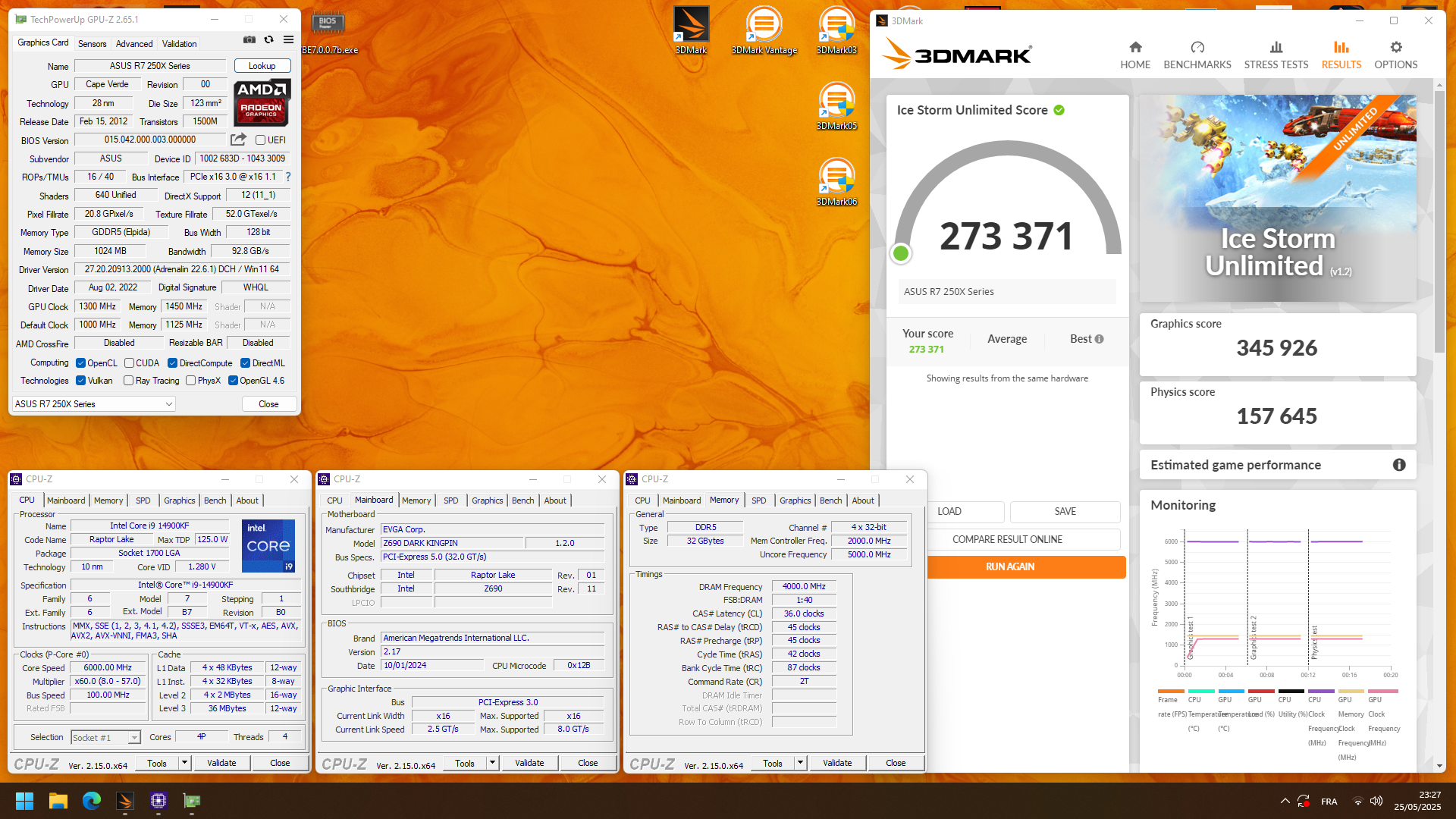Open Microsoft Edge from taskbar
This screenshot has height=819, width=1456.
coord(92,801)
